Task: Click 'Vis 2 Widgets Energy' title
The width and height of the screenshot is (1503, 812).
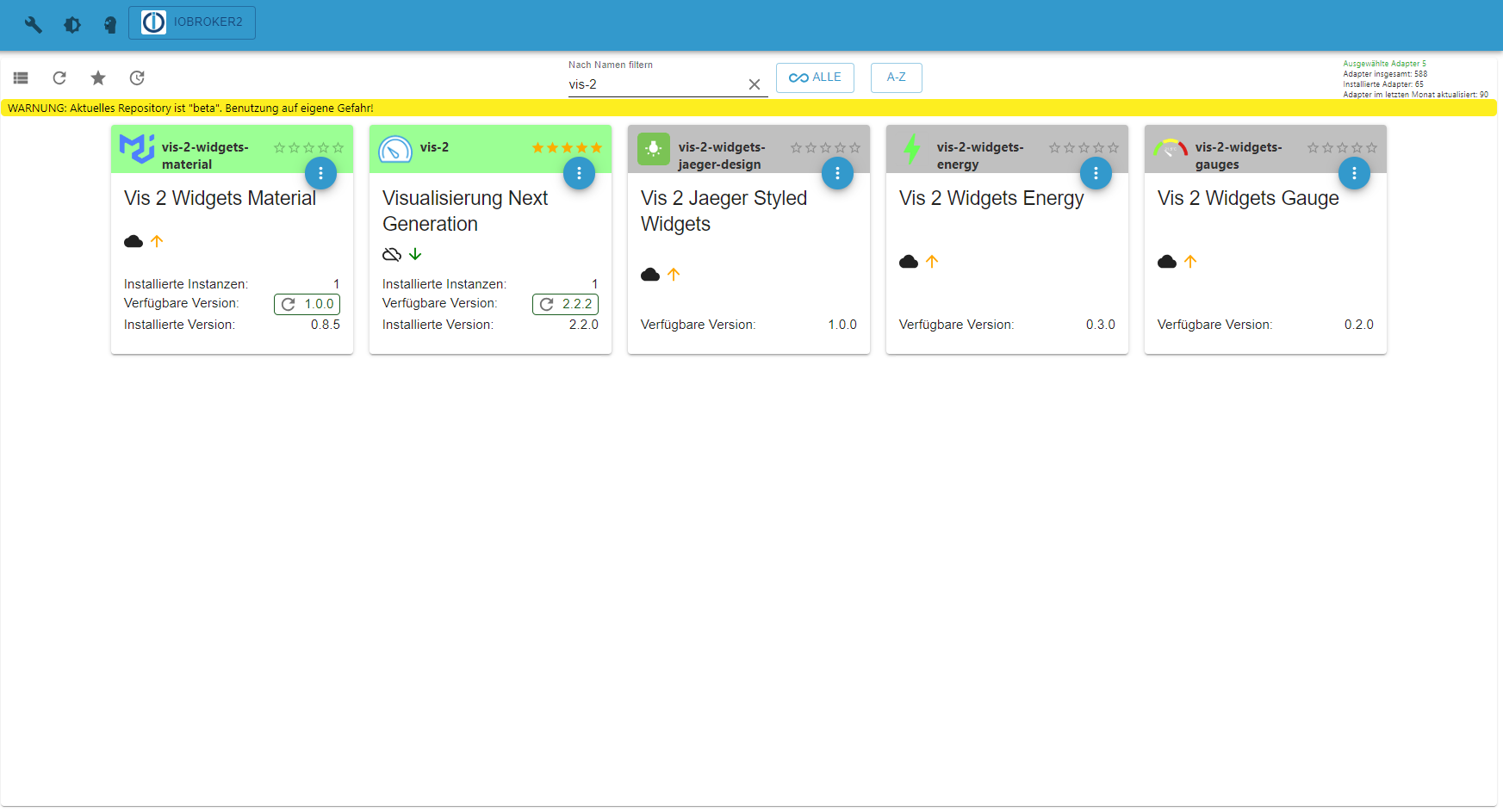Action: coord(991,198)
